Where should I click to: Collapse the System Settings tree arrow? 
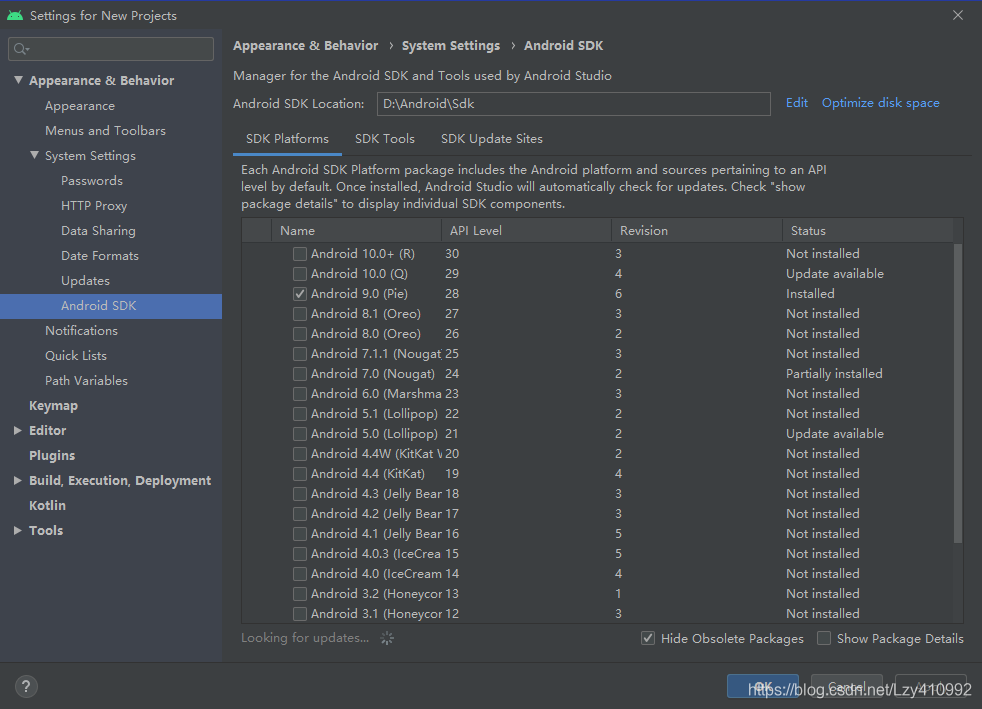[34, 155]
